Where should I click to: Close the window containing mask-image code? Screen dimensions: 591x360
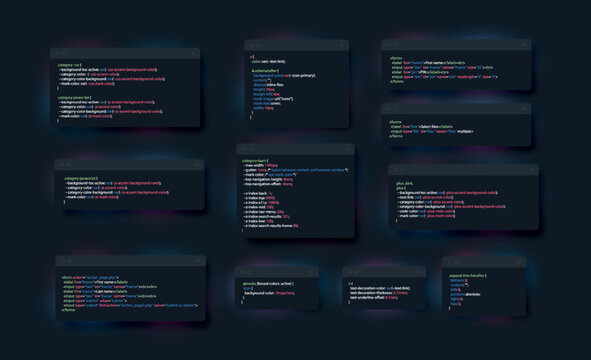point(341,45)
